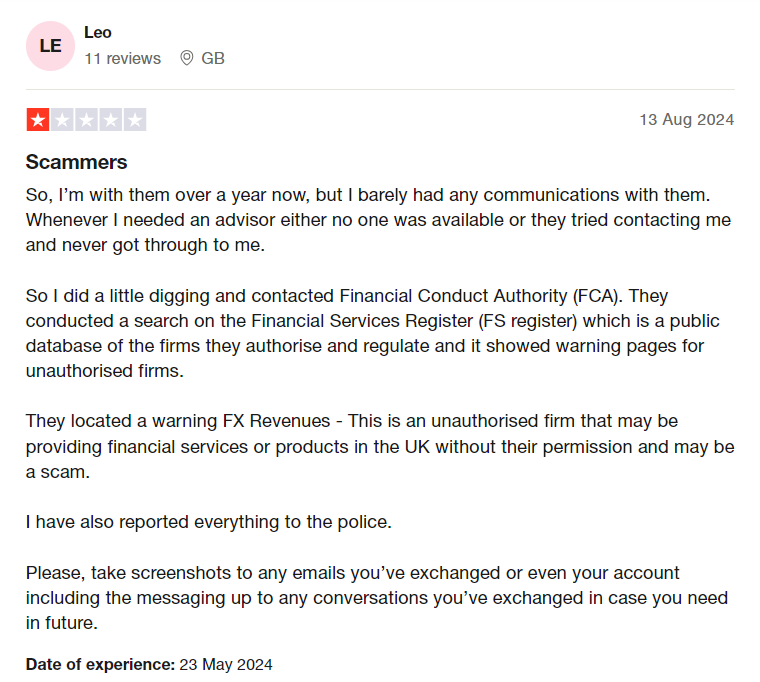This screenshot has height=682, width=760.
Task: Click the 11 reviews count
Action: (x=123, y=59)
